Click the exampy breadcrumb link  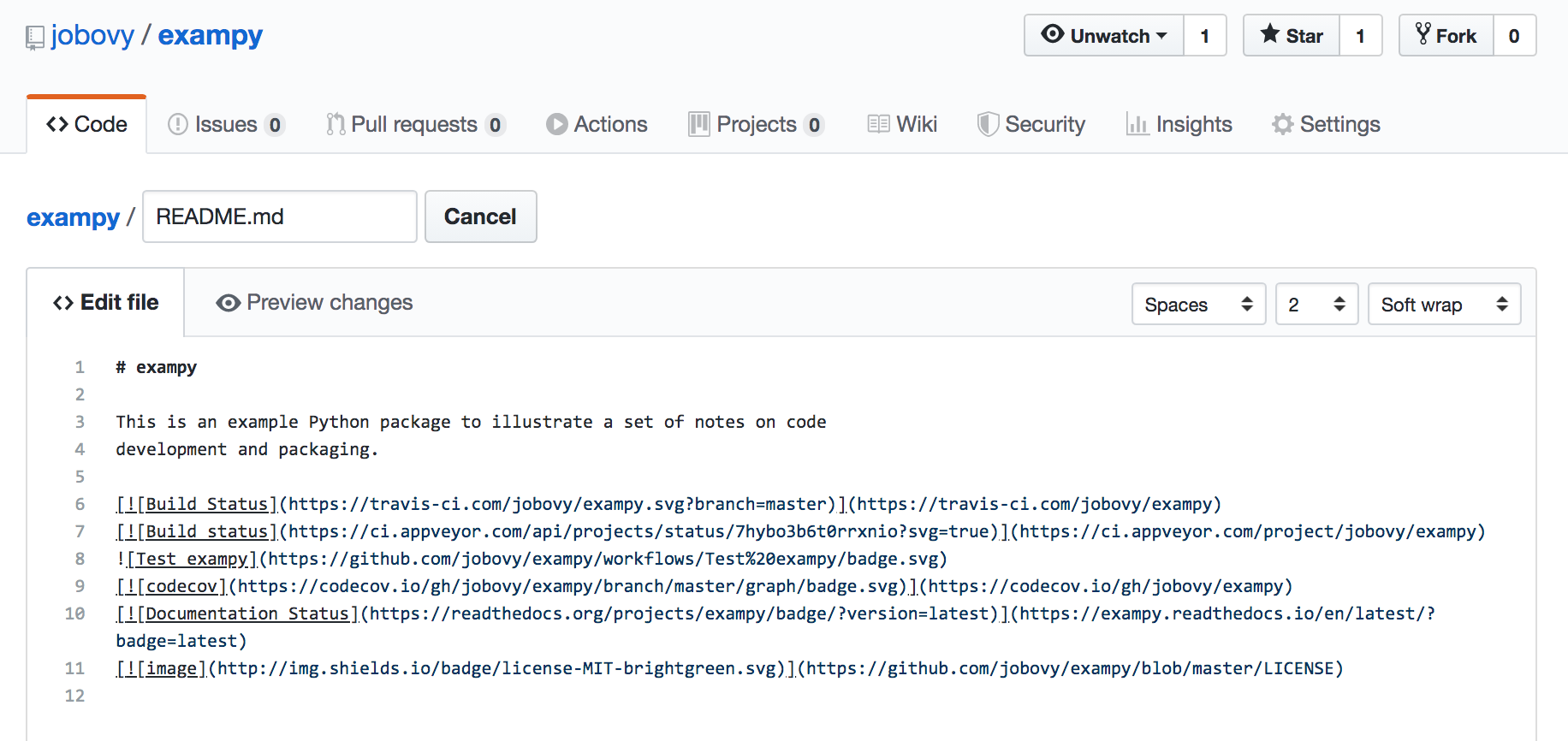pos(74,217)
